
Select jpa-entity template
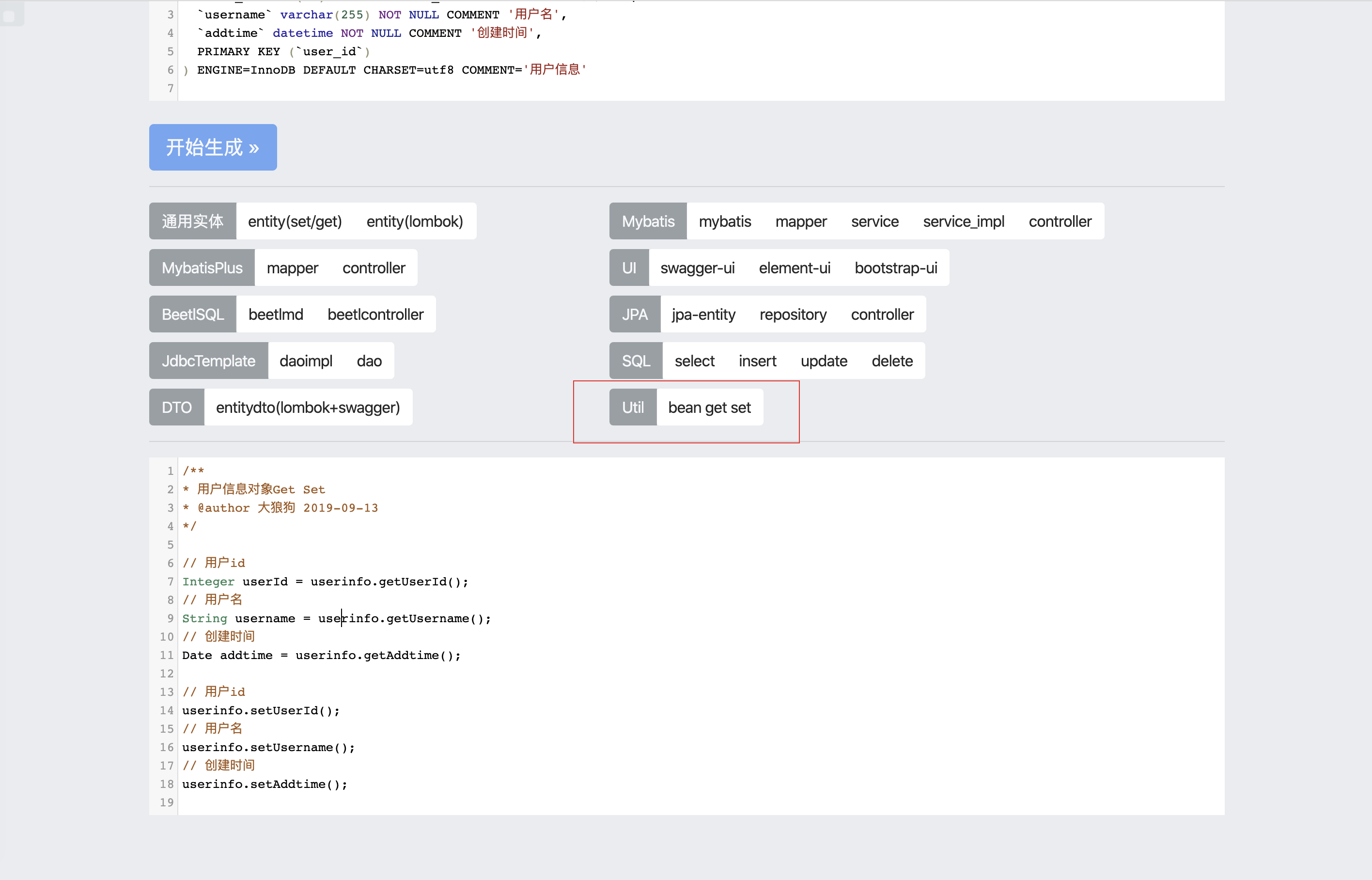click(703, 314)
